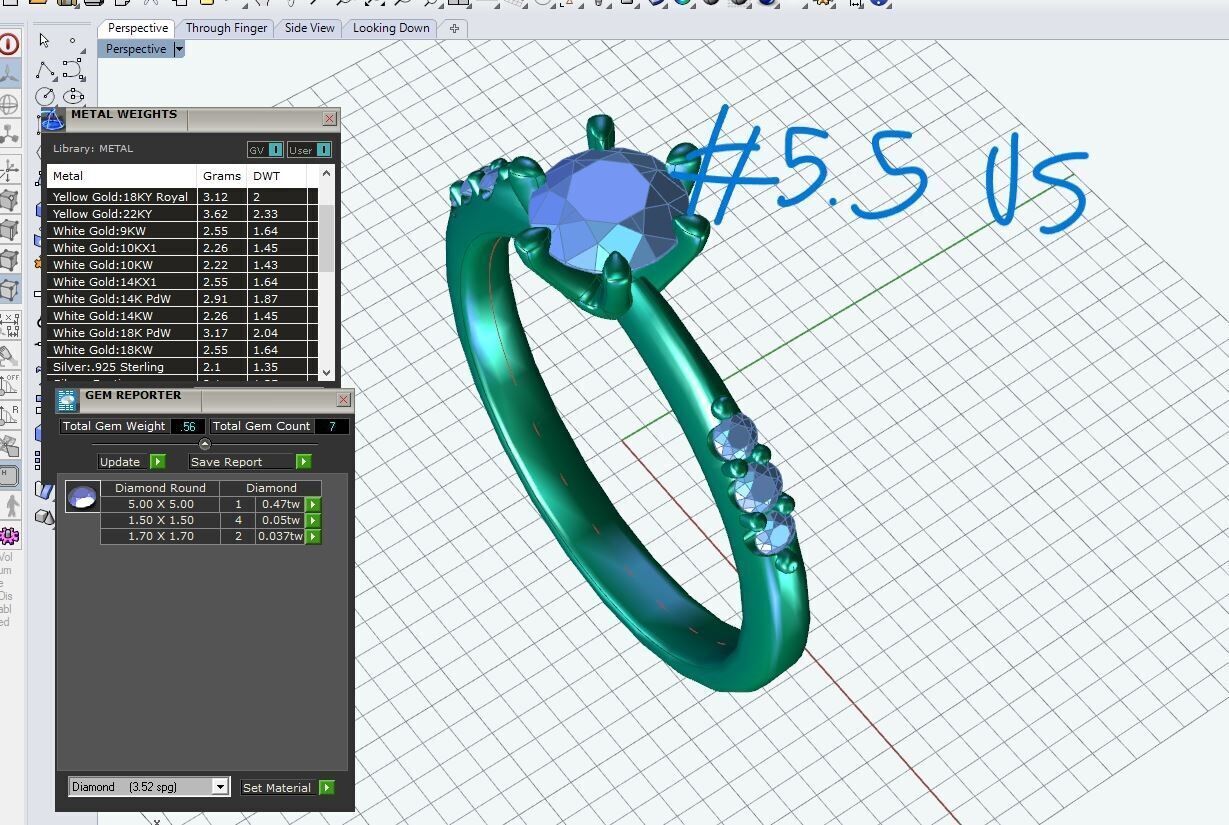1229x825 pixels.
Task: Click the grey person figure icon
Action: click(x=10, y=505)
